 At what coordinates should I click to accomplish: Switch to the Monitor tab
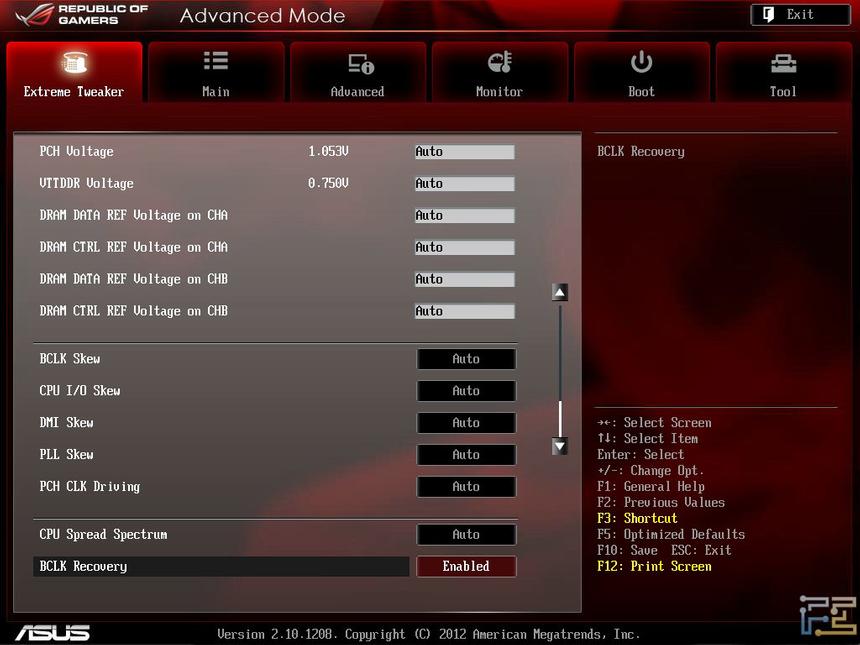tap(499, 72)
